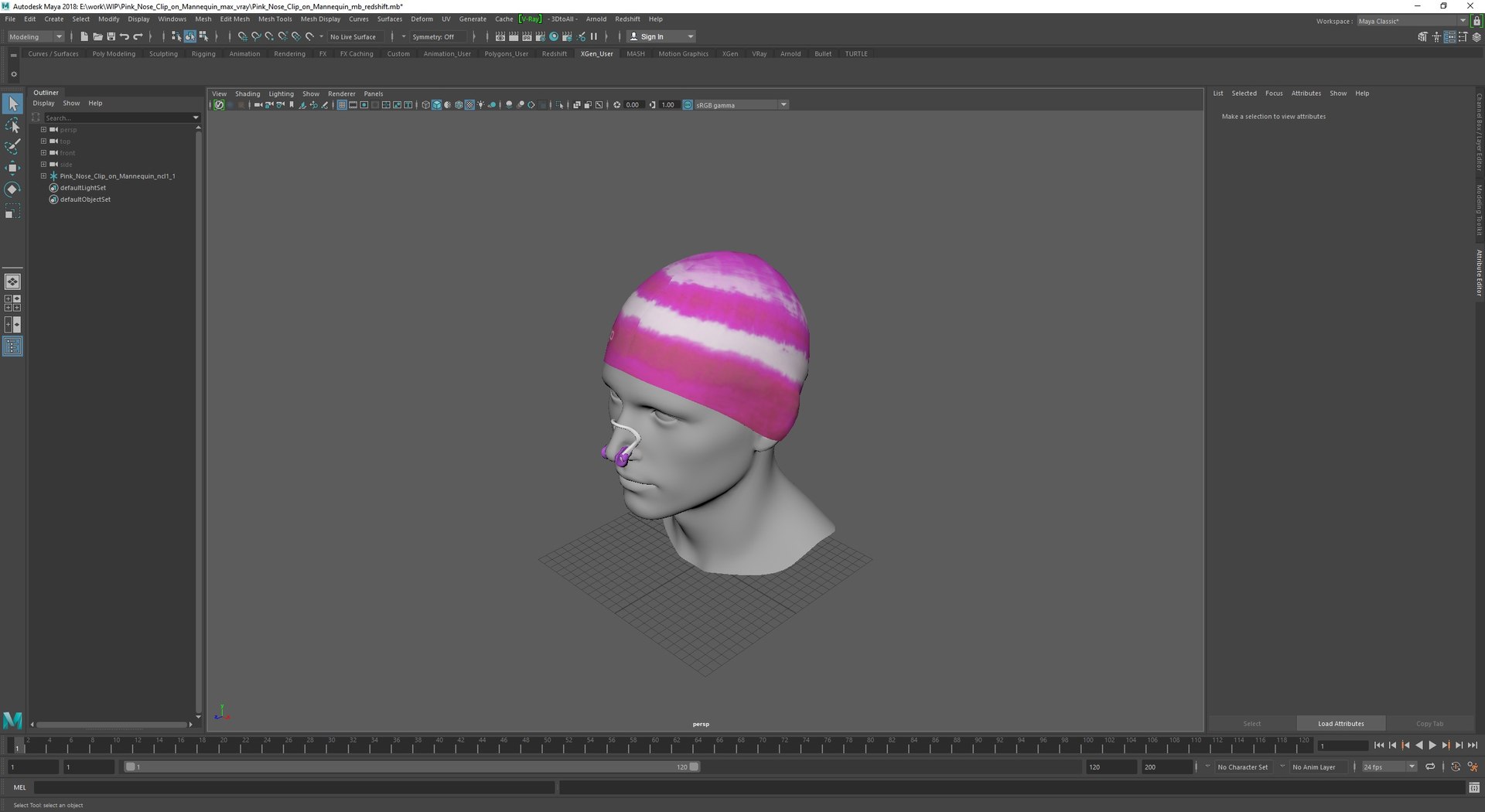The width and height of the screenshot is (1485, 812).
Task: Switch to the Redshift shelf tab
Action: (x=554, y=54)
